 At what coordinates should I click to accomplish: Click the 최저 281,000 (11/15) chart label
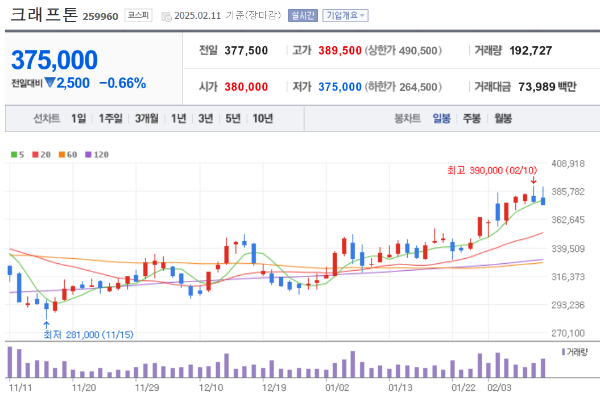coord(88,335)
